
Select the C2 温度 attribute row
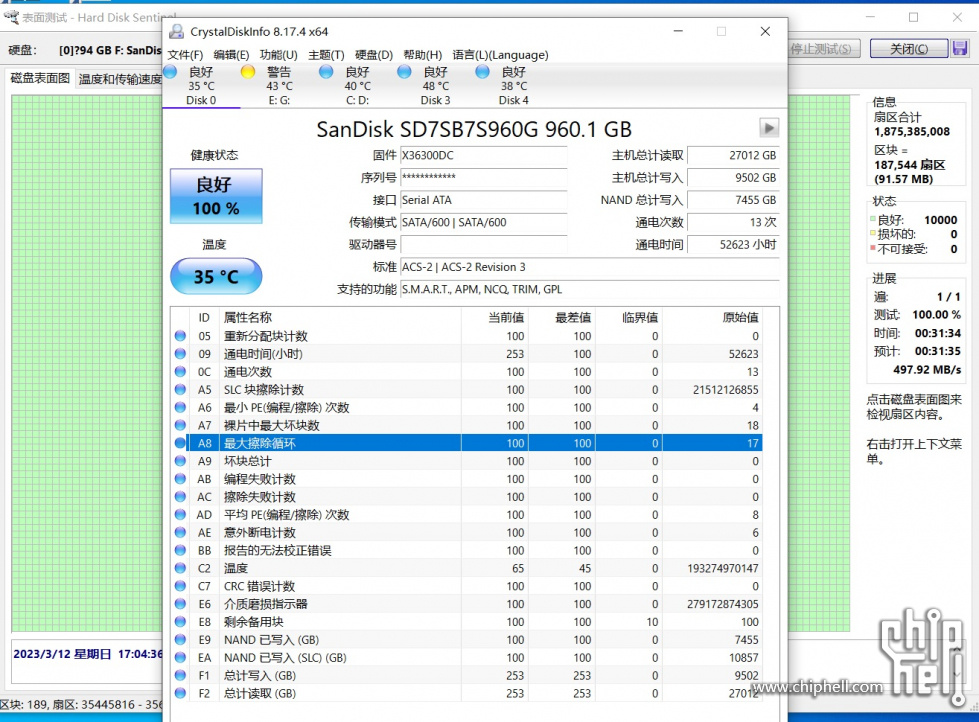pyautogui.click(x=466, y=568)
